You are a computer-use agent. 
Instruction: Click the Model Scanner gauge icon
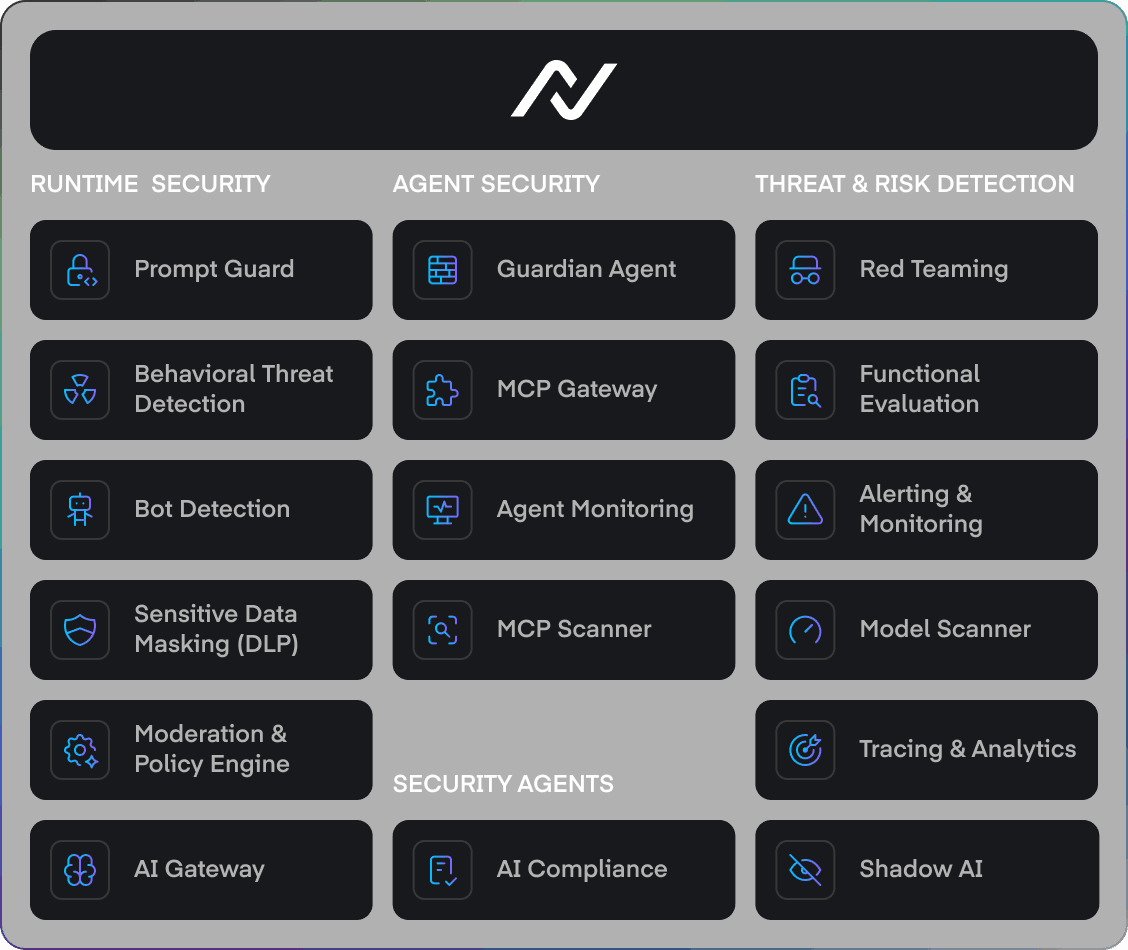point(805,630)
